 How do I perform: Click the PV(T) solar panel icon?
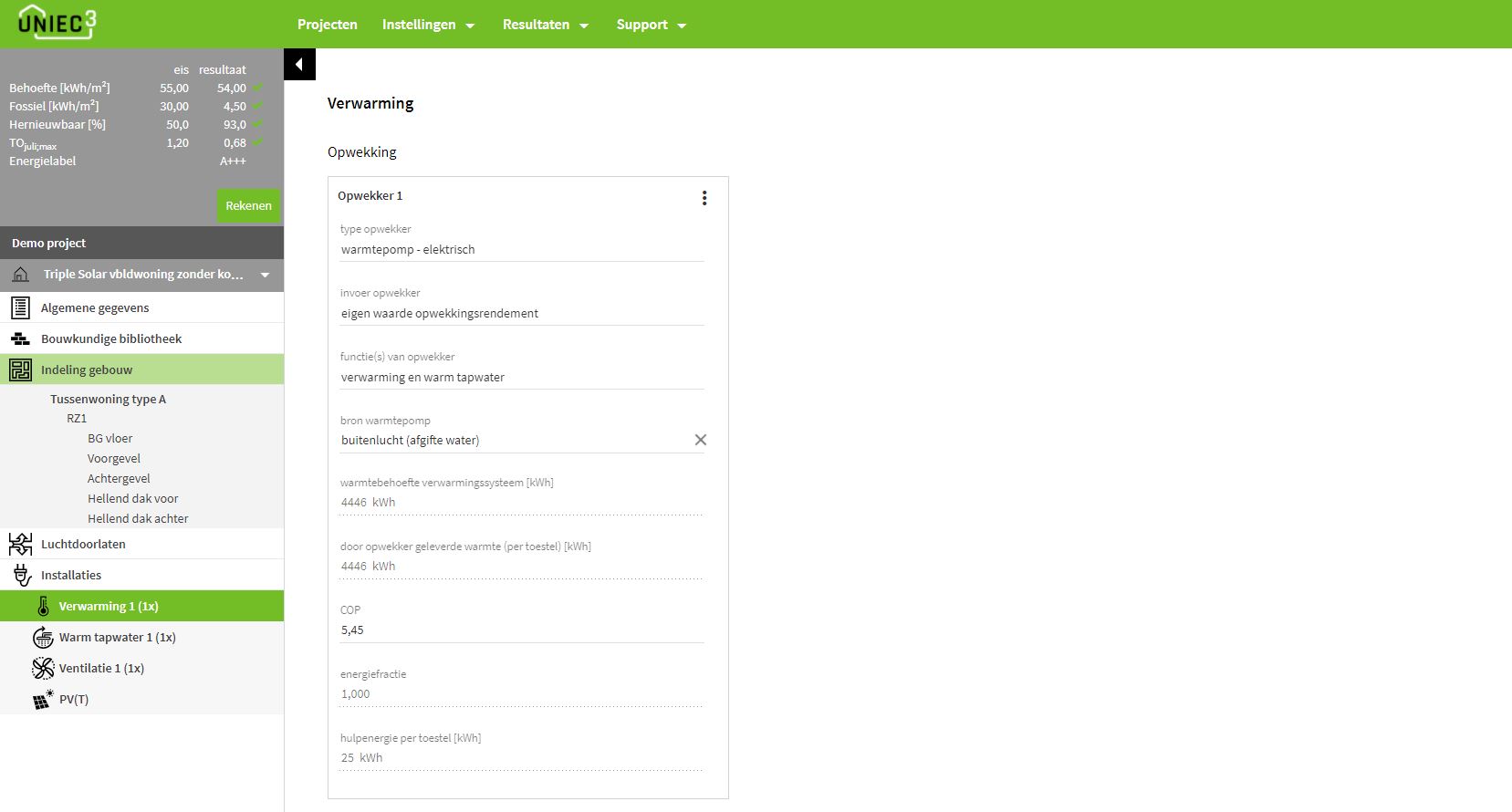43,700
